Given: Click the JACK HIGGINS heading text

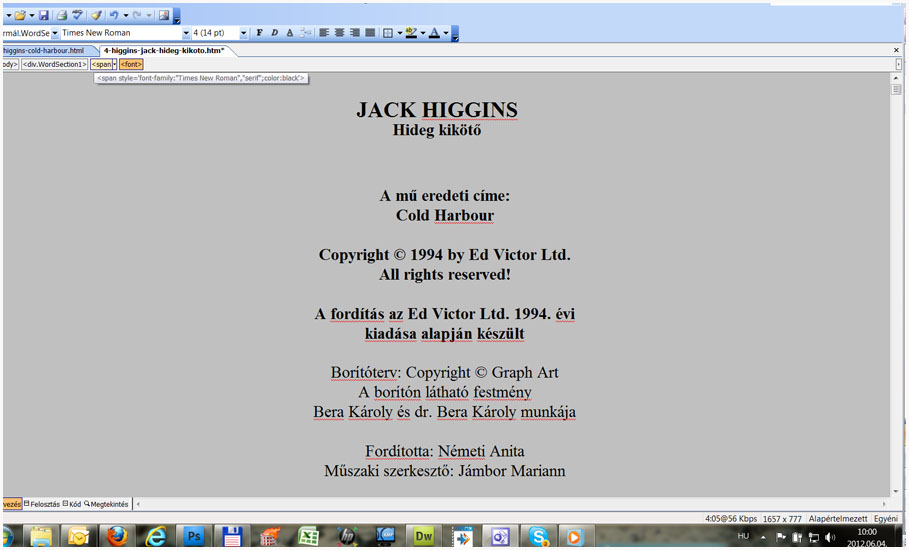Looking at the screenshot, I should [x=437, y=110].
